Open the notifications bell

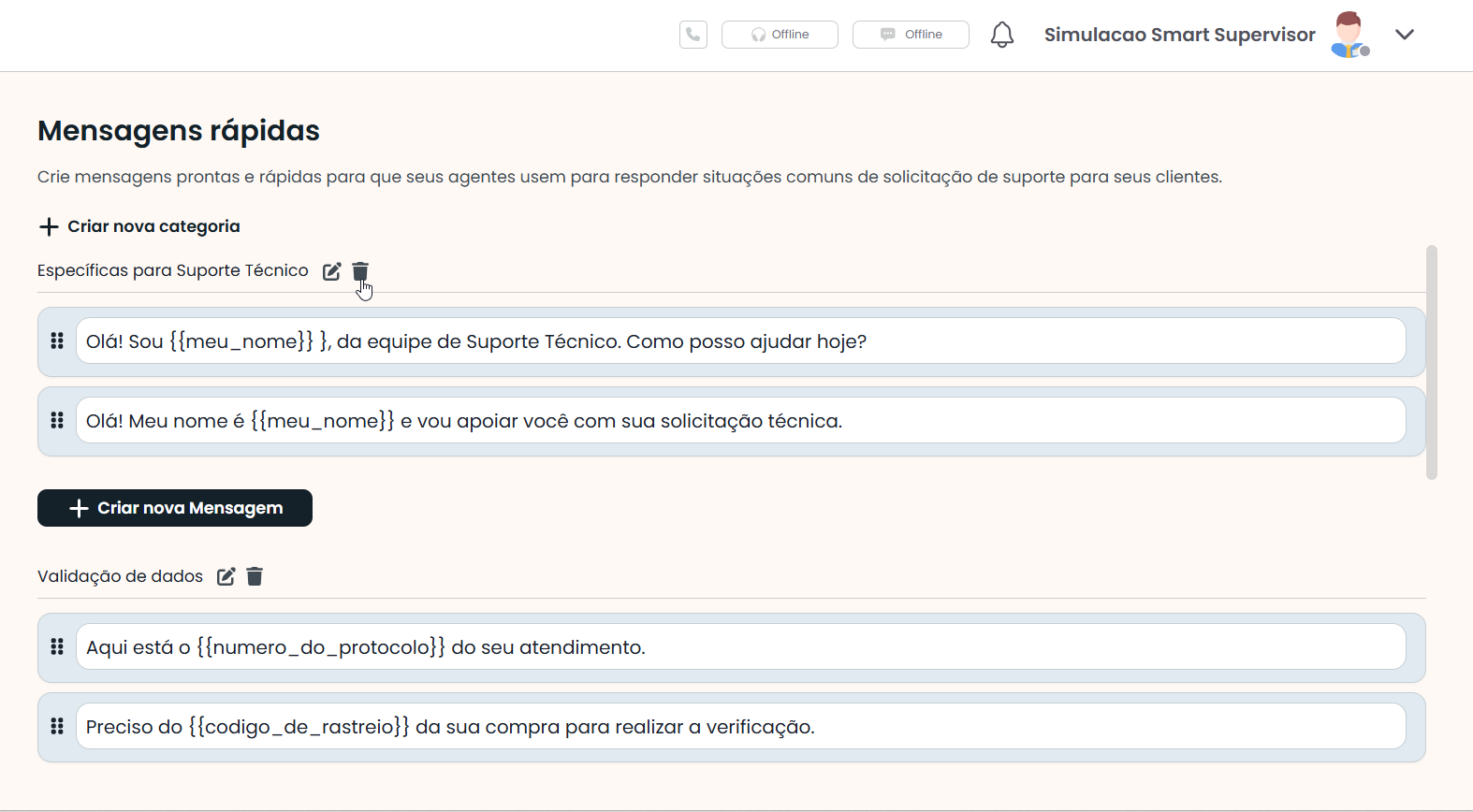[1001, 35]
